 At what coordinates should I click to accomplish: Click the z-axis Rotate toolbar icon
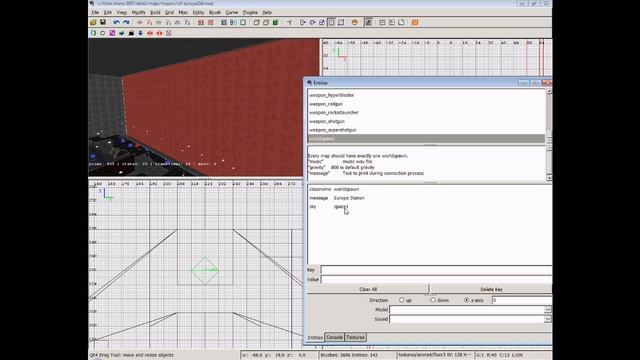pos(188,22)
